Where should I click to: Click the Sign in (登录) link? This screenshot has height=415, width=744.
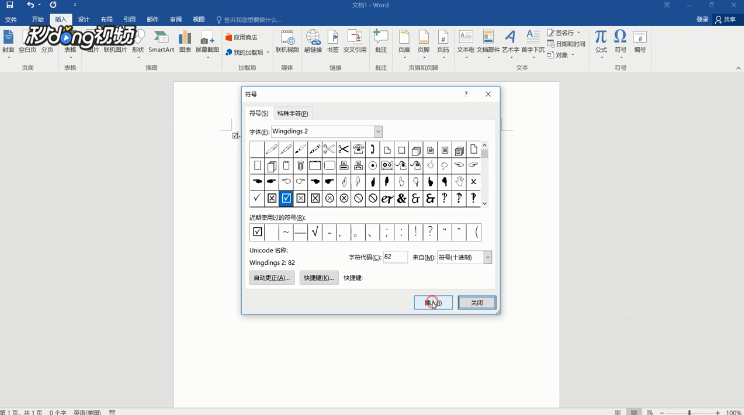pos(702,19)
